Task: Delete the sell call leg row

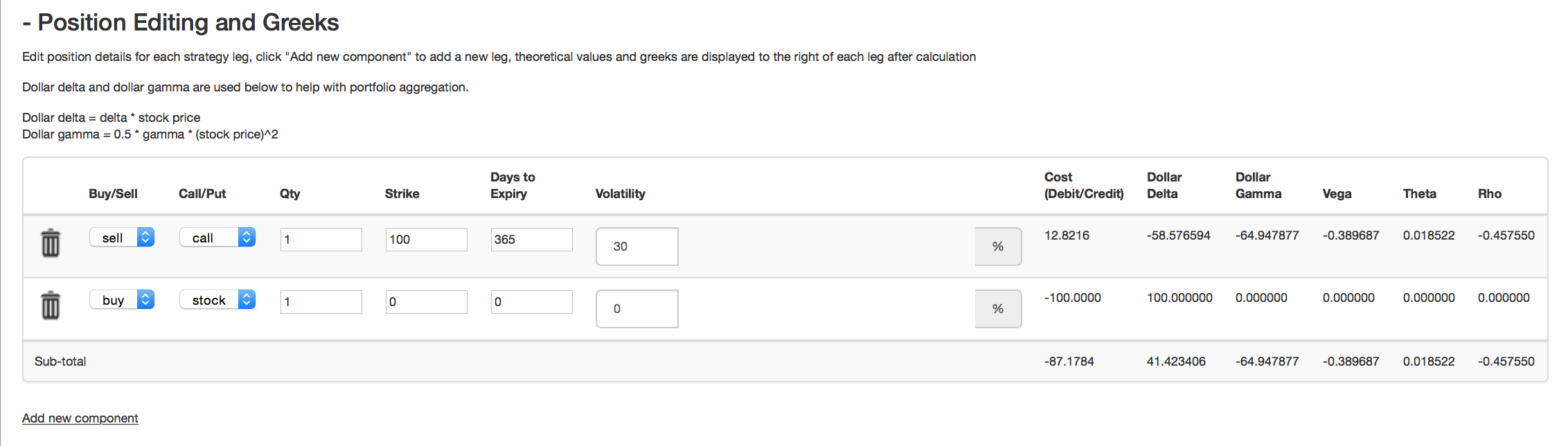Action: (51, 244)
